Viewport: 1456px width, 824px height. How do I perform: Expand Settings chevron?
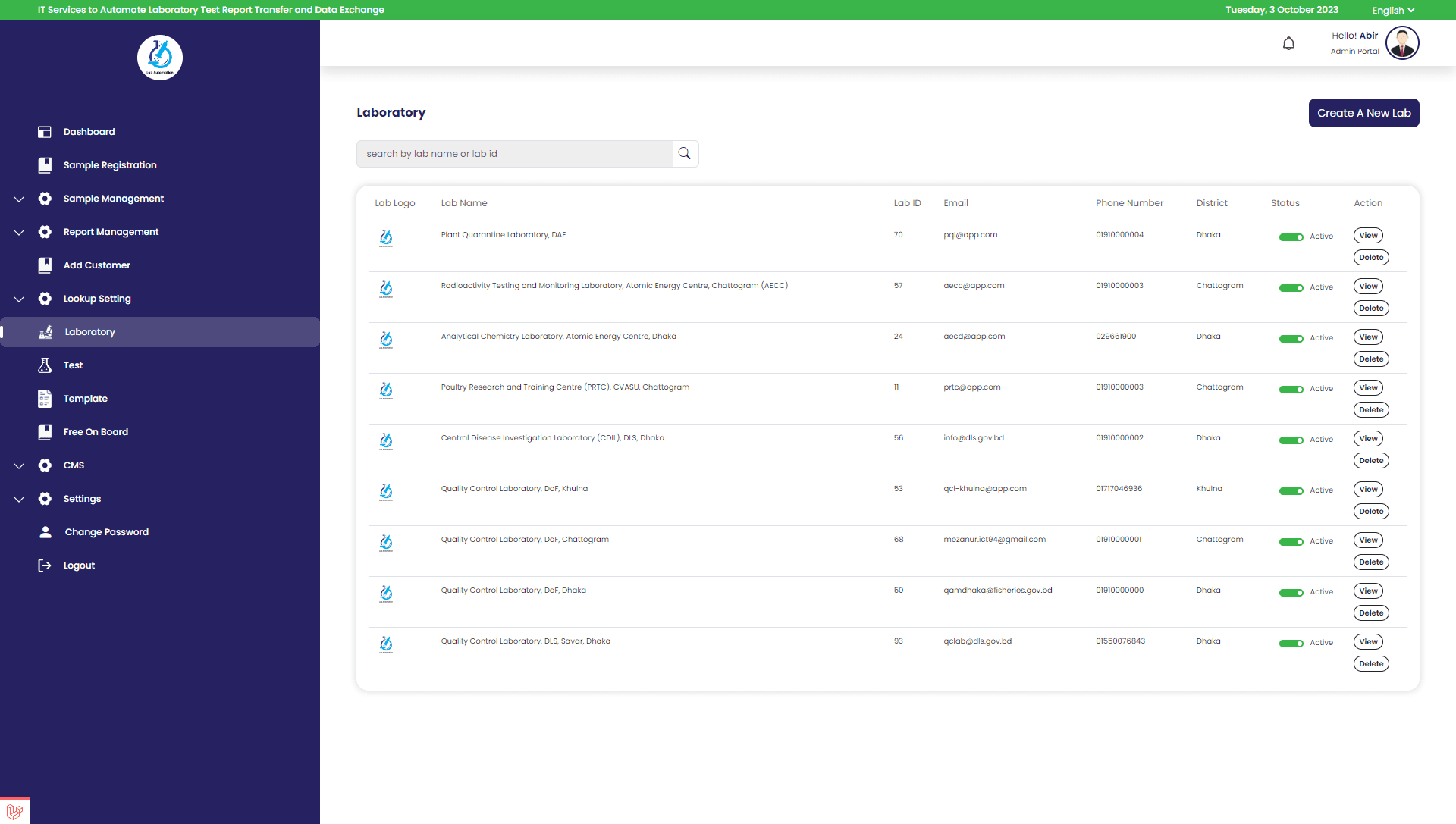pyautogui.click(x=19, y=500)
